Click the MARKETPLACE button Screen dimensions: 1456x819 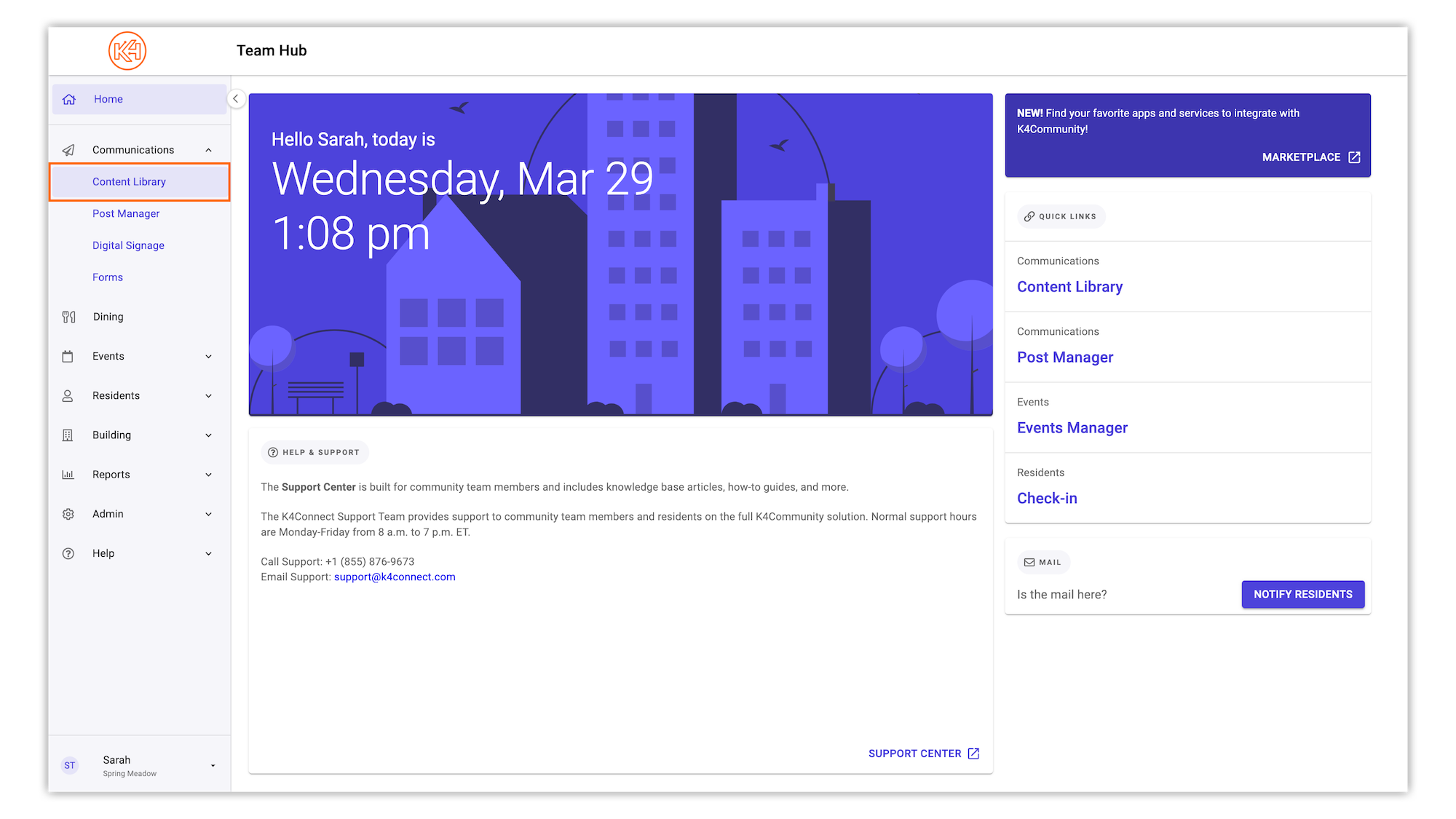[x=1311, y=157]
